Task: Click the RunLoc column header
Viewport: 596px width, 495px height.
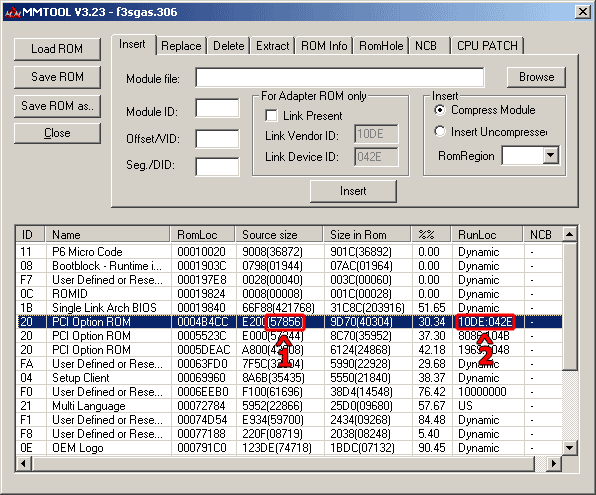Action: (x=487, y=235)
